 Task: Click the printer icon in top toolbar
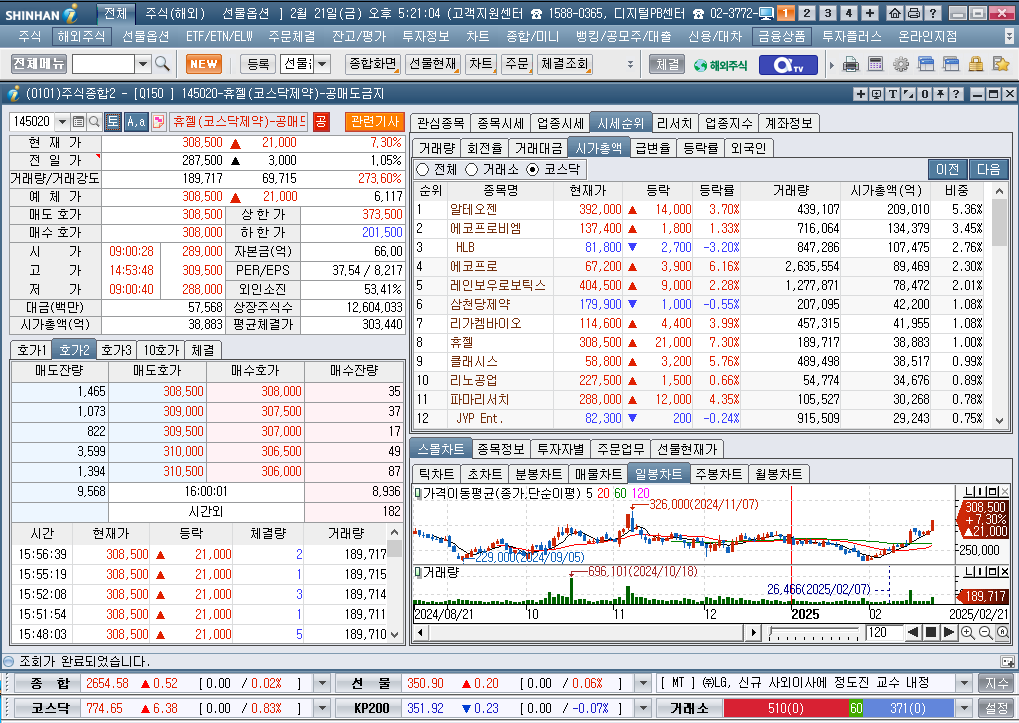point(851,64)
